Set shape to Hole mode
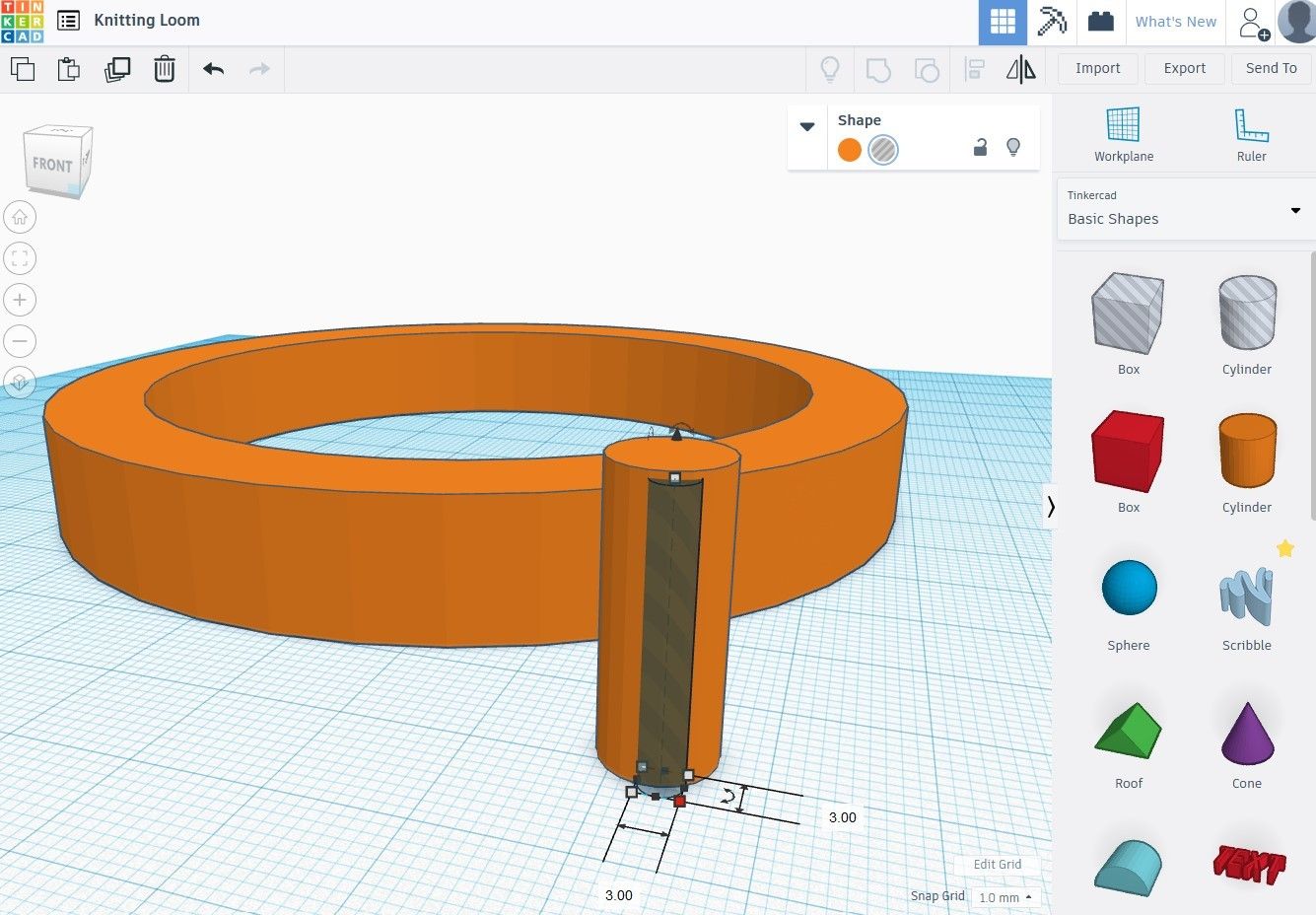1316x915 pixels. [883, 150]
